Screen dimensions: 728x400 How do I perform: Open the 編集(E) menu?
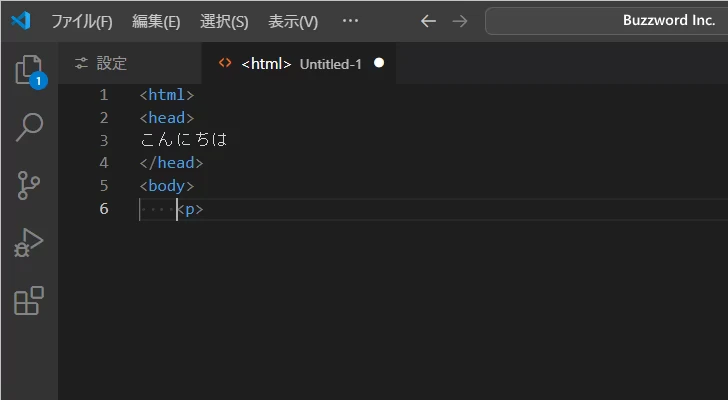coord(156,21)
